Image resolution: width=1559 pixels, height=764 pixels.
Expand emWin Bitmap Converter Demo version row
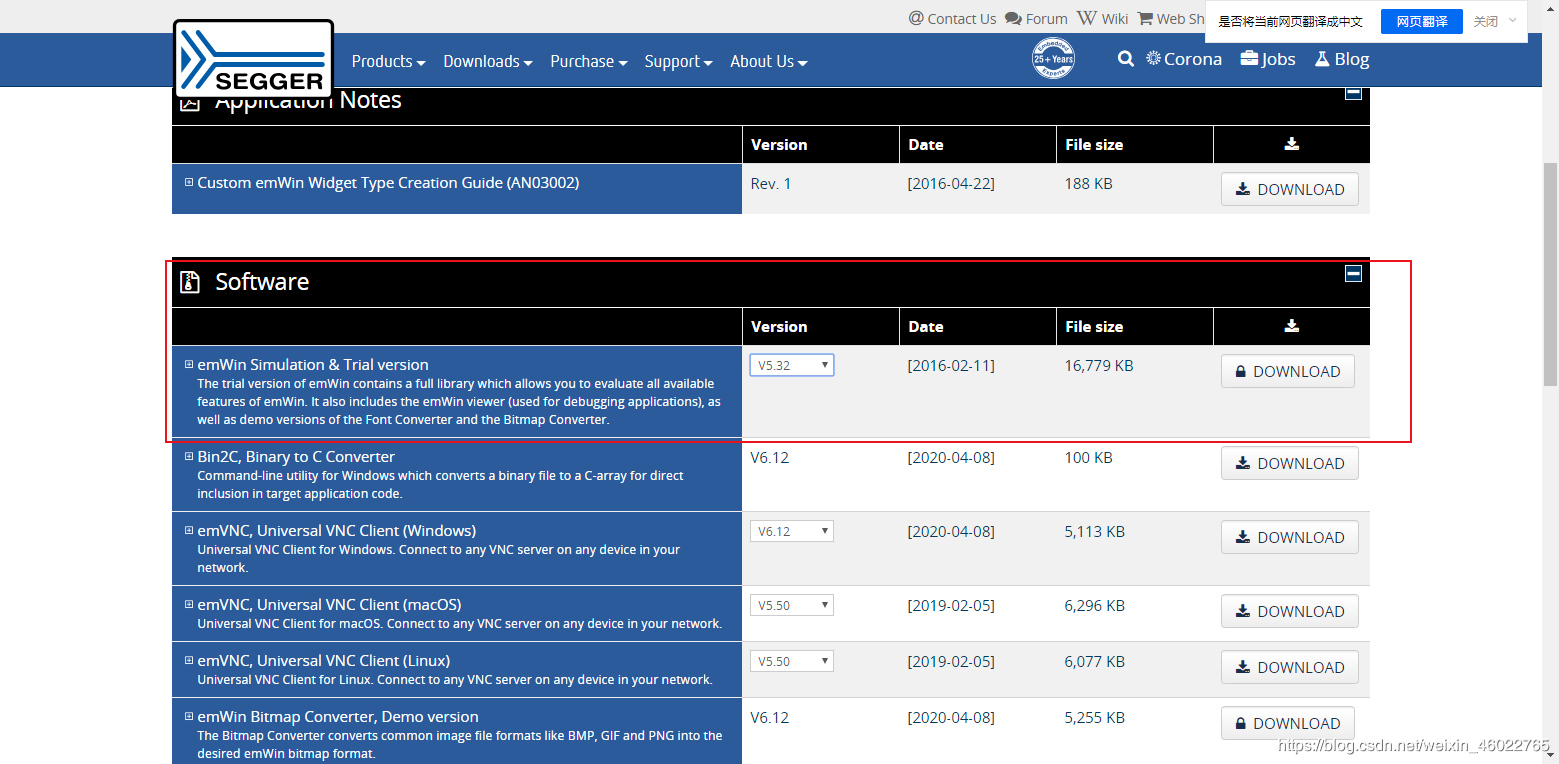coord(189,717)
